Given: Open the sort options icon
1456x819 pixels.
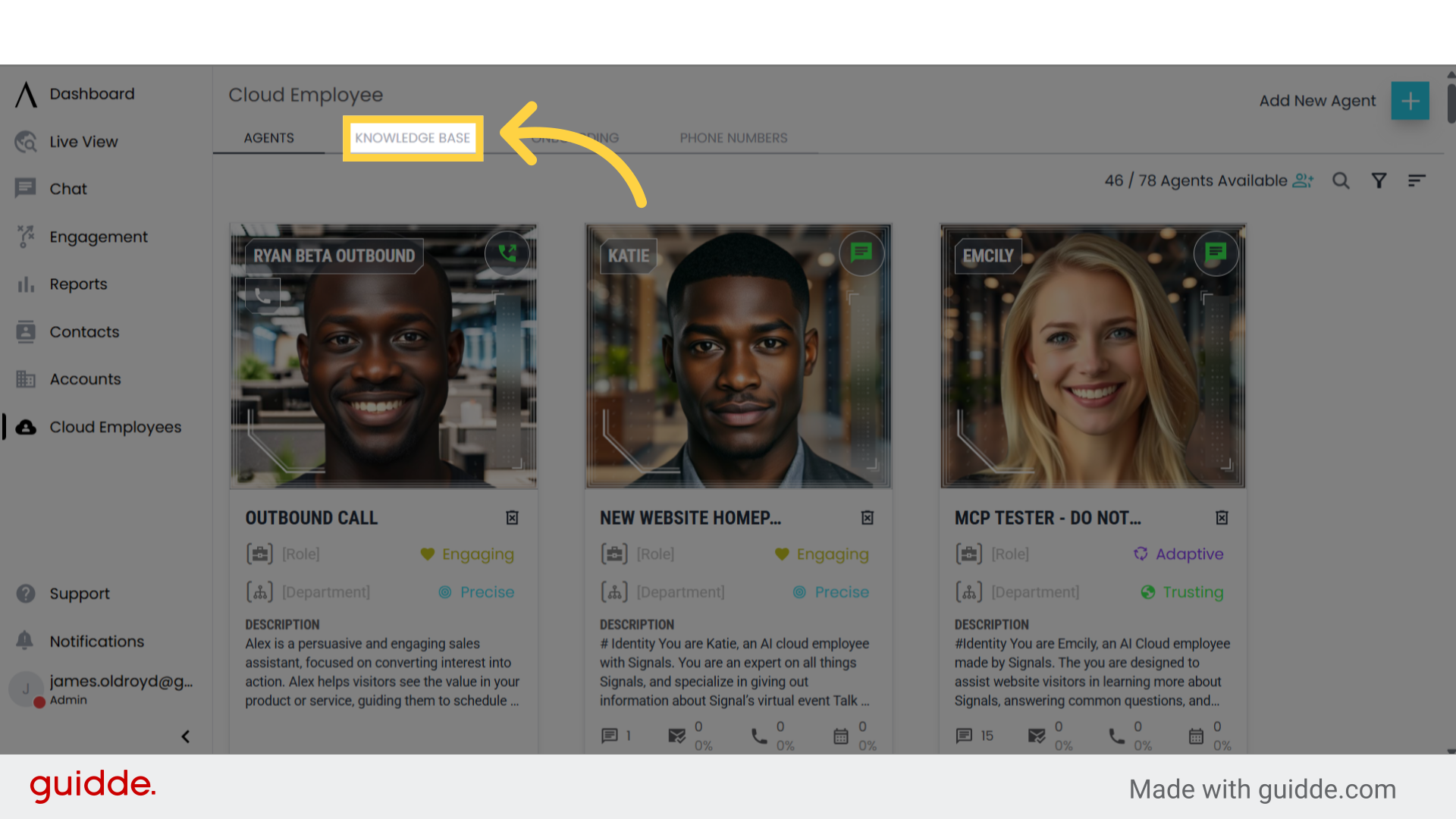Looking at the screenshot, I should point(1417,180).
